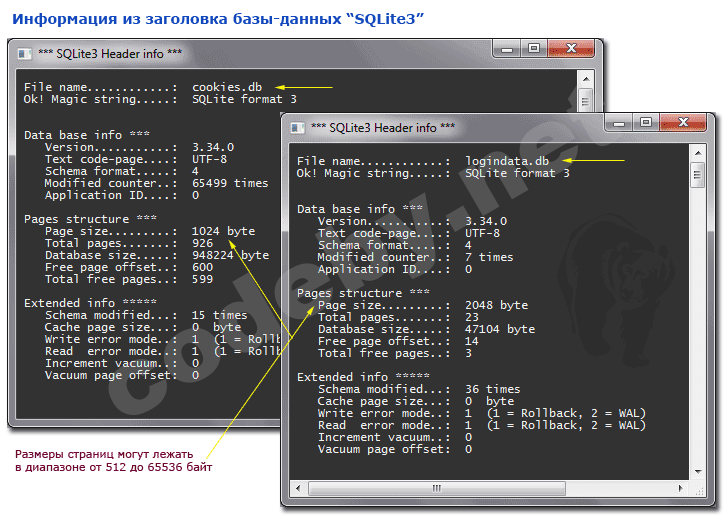Viewport: 724px width, 516px height.
Task: Click the caption 'Размеры страниц могут лежать'
Action: point(104,454)
